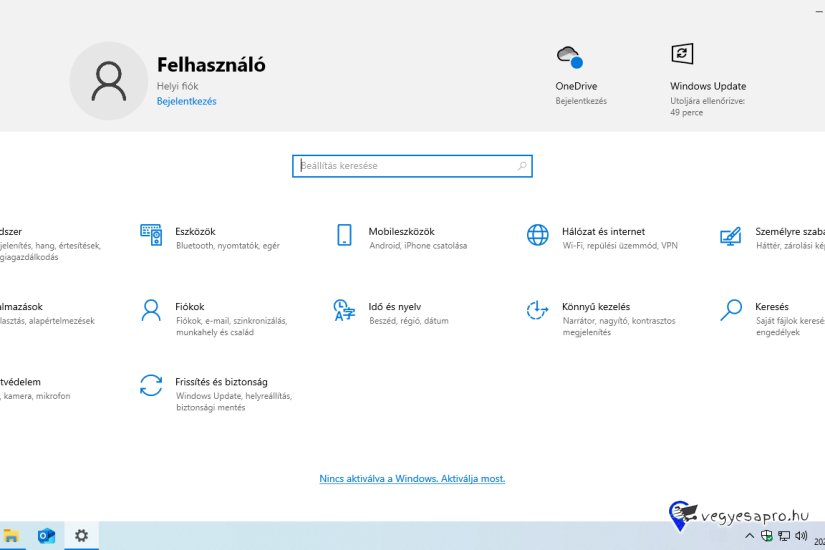The width and height of the screenshot is (825, 550).
Task: Open Eszközök (Devices) settings
Action: point(196,232)
